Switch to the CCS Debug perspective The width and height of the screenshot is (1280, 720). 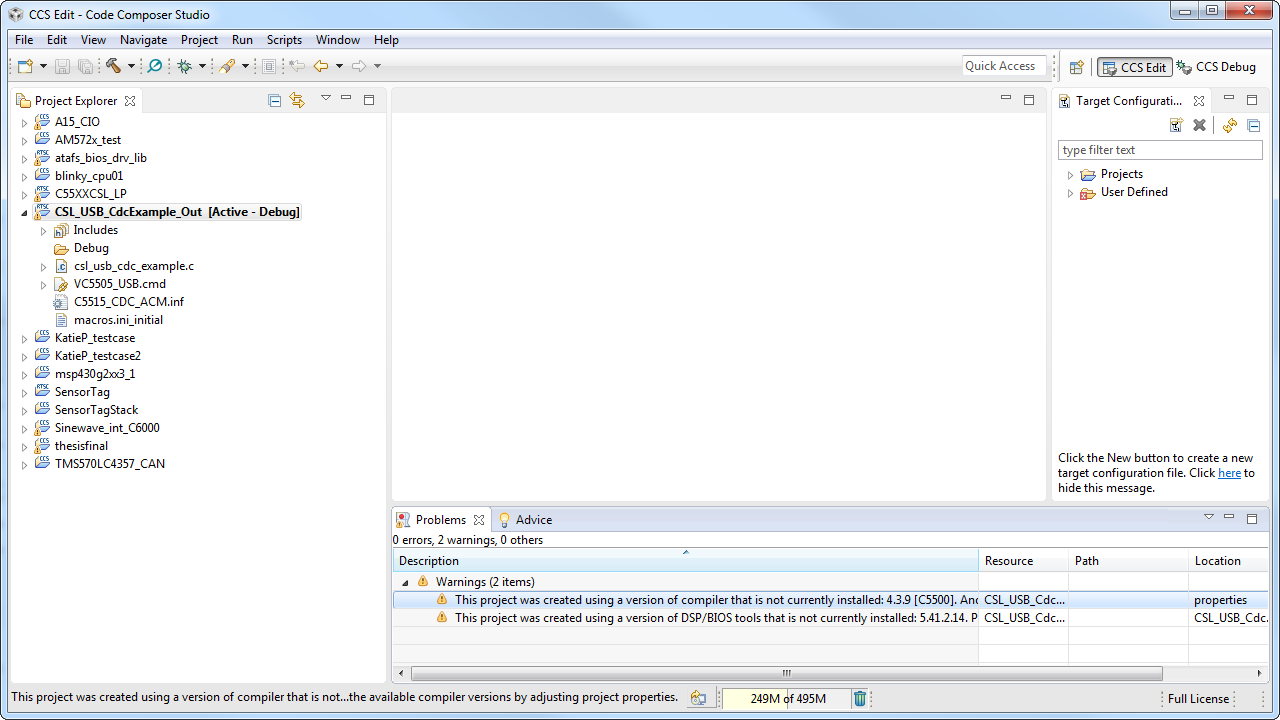(x=1217, y=67)
